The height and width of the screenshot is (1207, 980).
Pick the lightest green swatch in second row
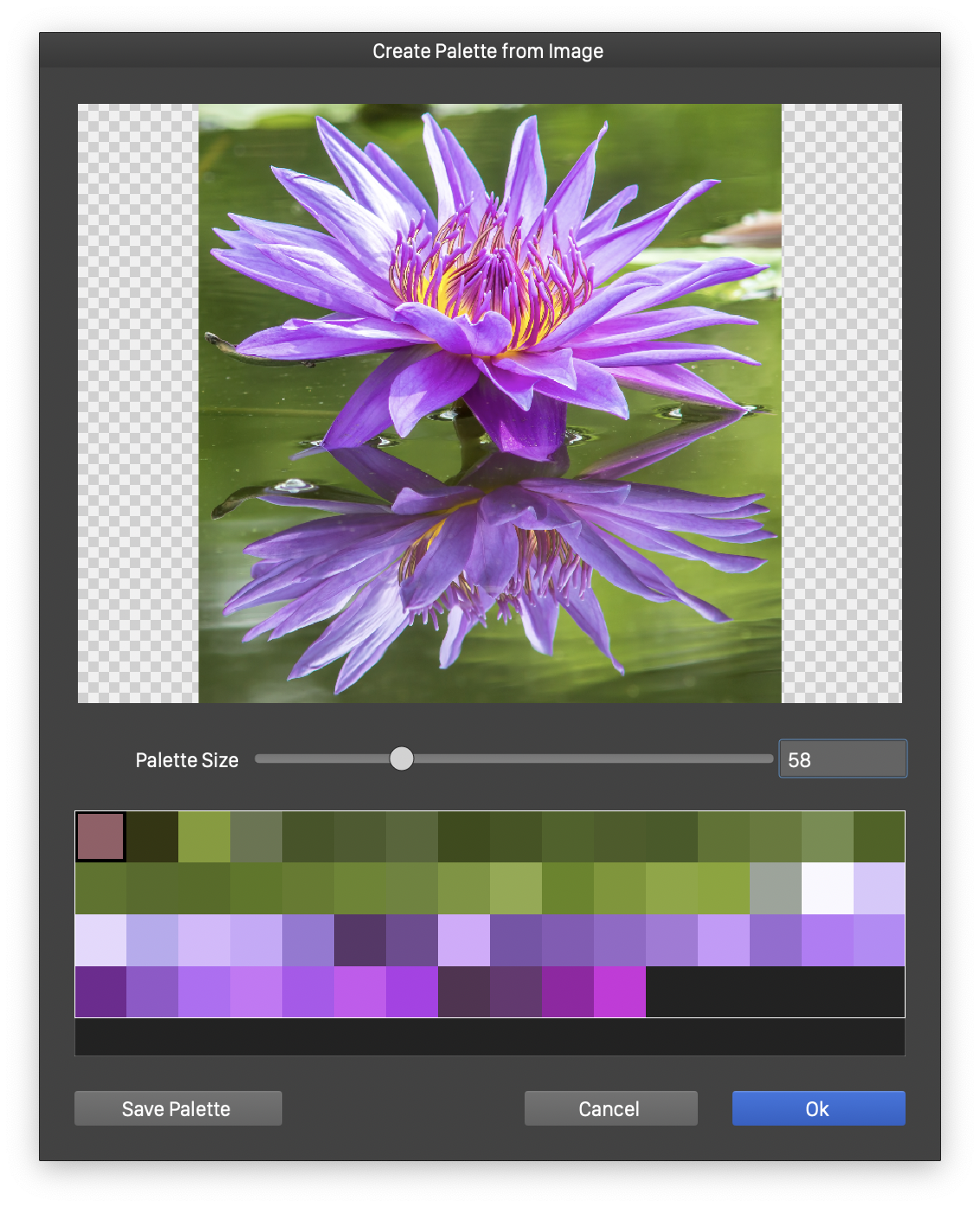(x=516, y=888)
